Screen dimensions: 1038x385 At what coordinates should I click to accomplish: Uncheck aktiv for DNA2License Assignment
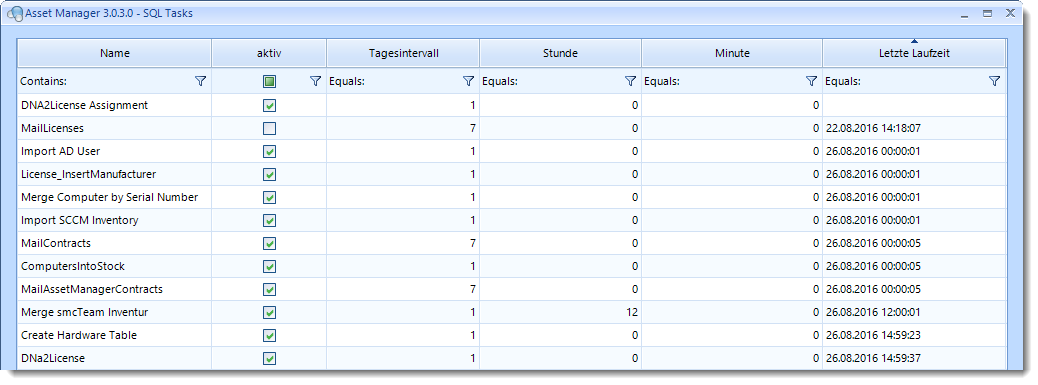(269, 105)
